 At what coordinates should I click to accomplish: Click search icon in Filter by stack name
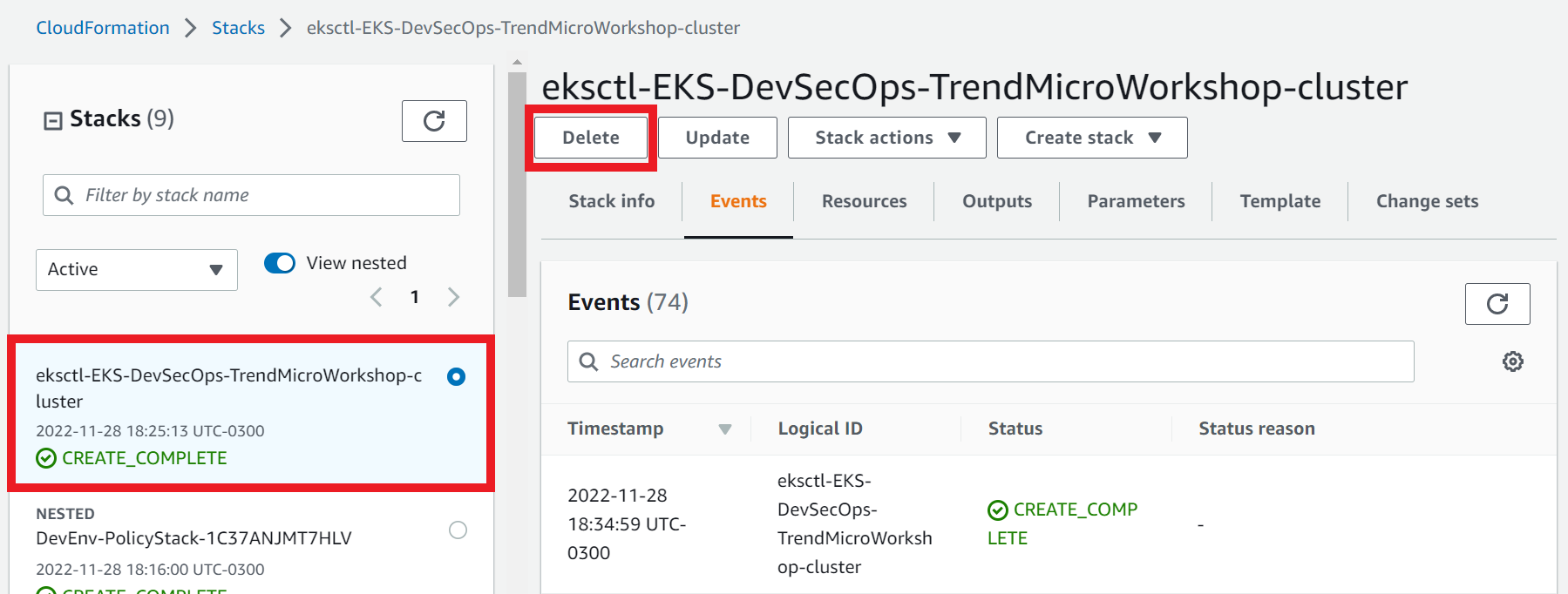[x=64, y=195]
